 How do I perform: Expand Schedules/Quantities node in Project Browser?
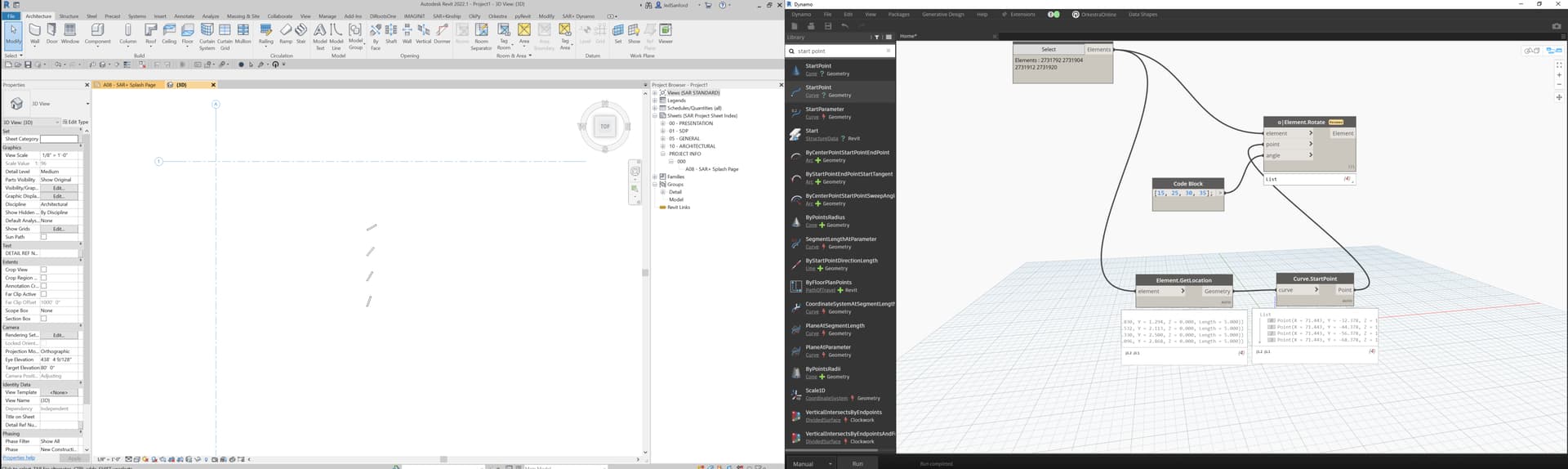pyautogui.click(x=655, y=108)
